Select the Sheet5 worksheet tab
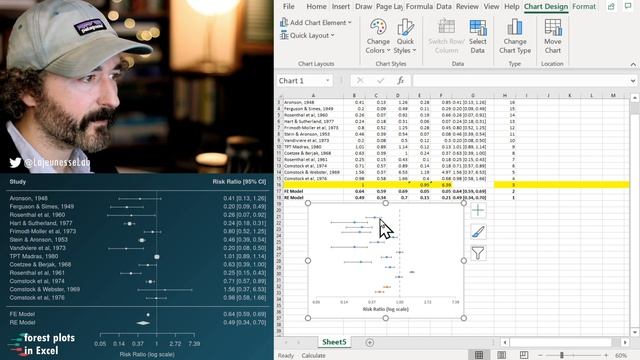640x360 pixels. 334,342
